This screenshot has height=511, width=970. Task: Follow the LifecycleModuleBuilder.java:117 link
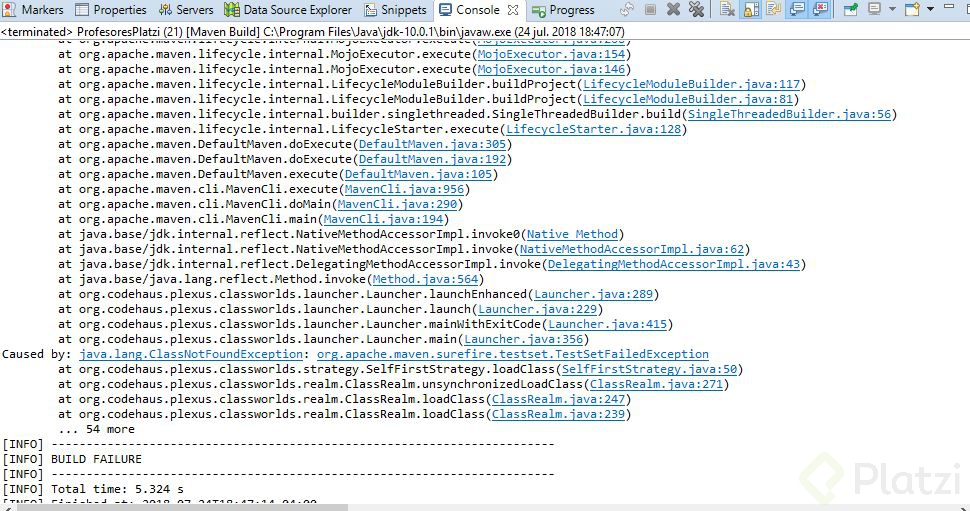691,84
